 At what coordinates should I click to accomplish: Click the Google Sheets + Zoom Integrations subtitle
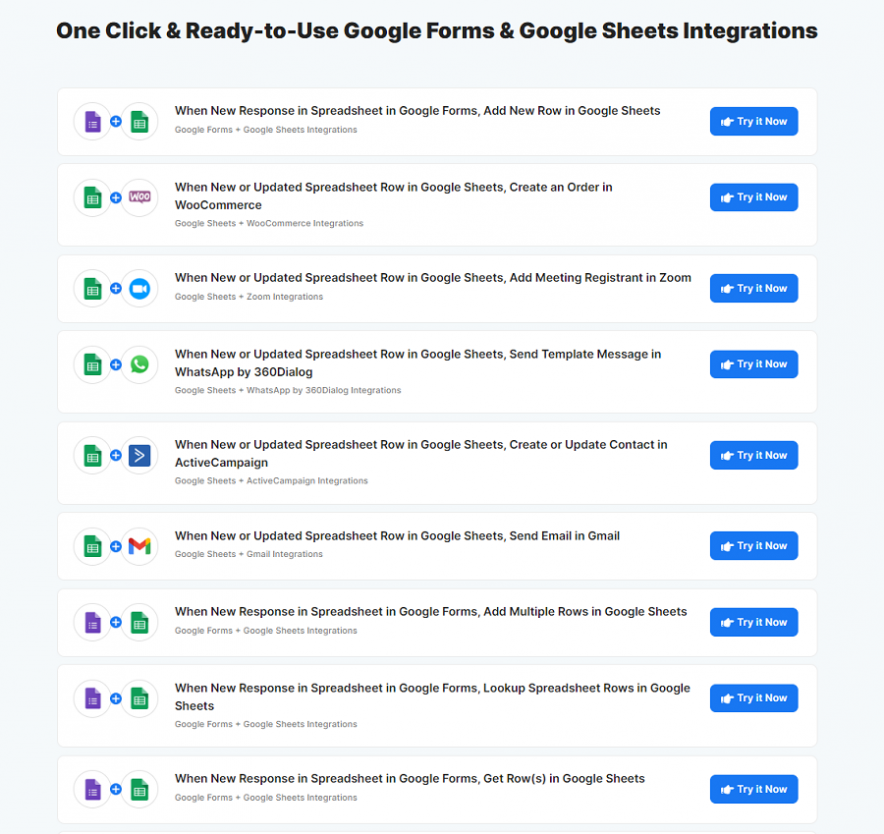249,297
